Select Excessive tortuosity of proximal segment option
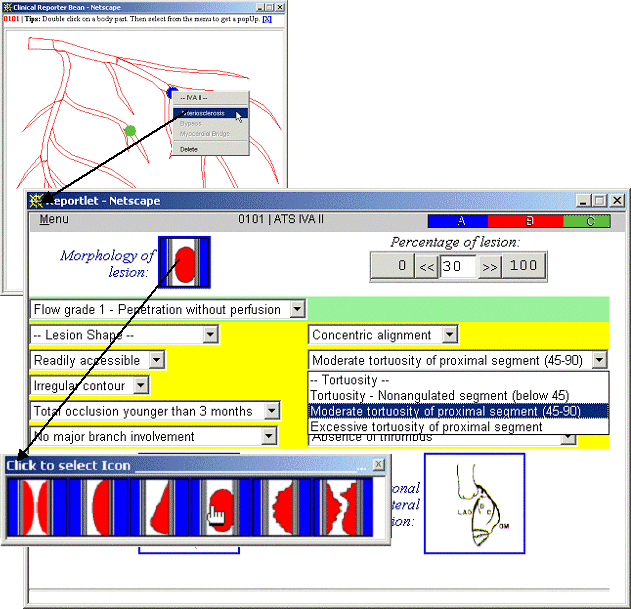This screenshot has height=609, width=631. [426, 427]
